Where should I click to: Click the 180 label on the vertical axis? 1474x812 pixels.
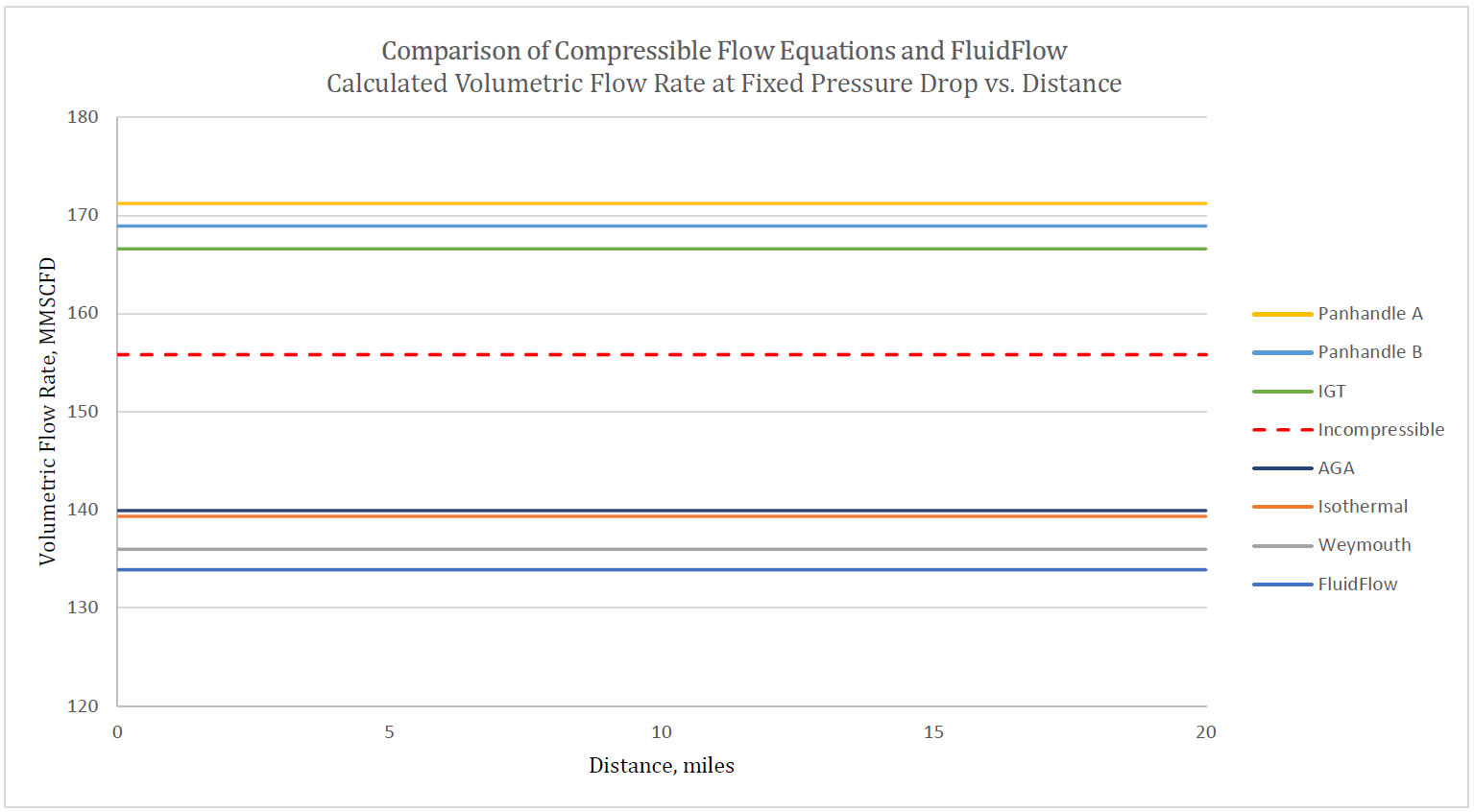pyautogui.click(x=83, y=117)
